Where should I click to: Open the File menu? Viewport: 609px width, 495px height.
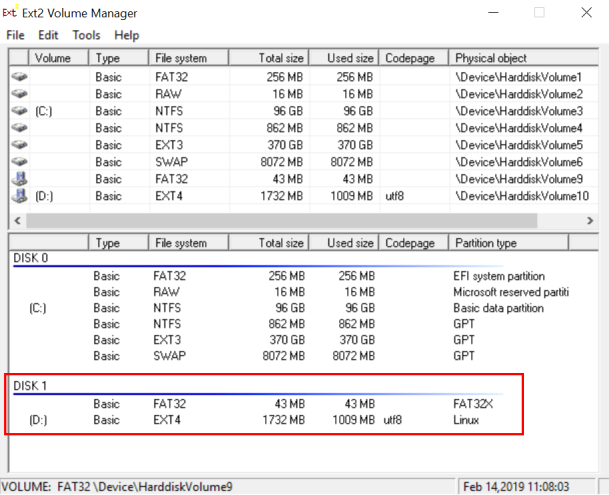15,35
